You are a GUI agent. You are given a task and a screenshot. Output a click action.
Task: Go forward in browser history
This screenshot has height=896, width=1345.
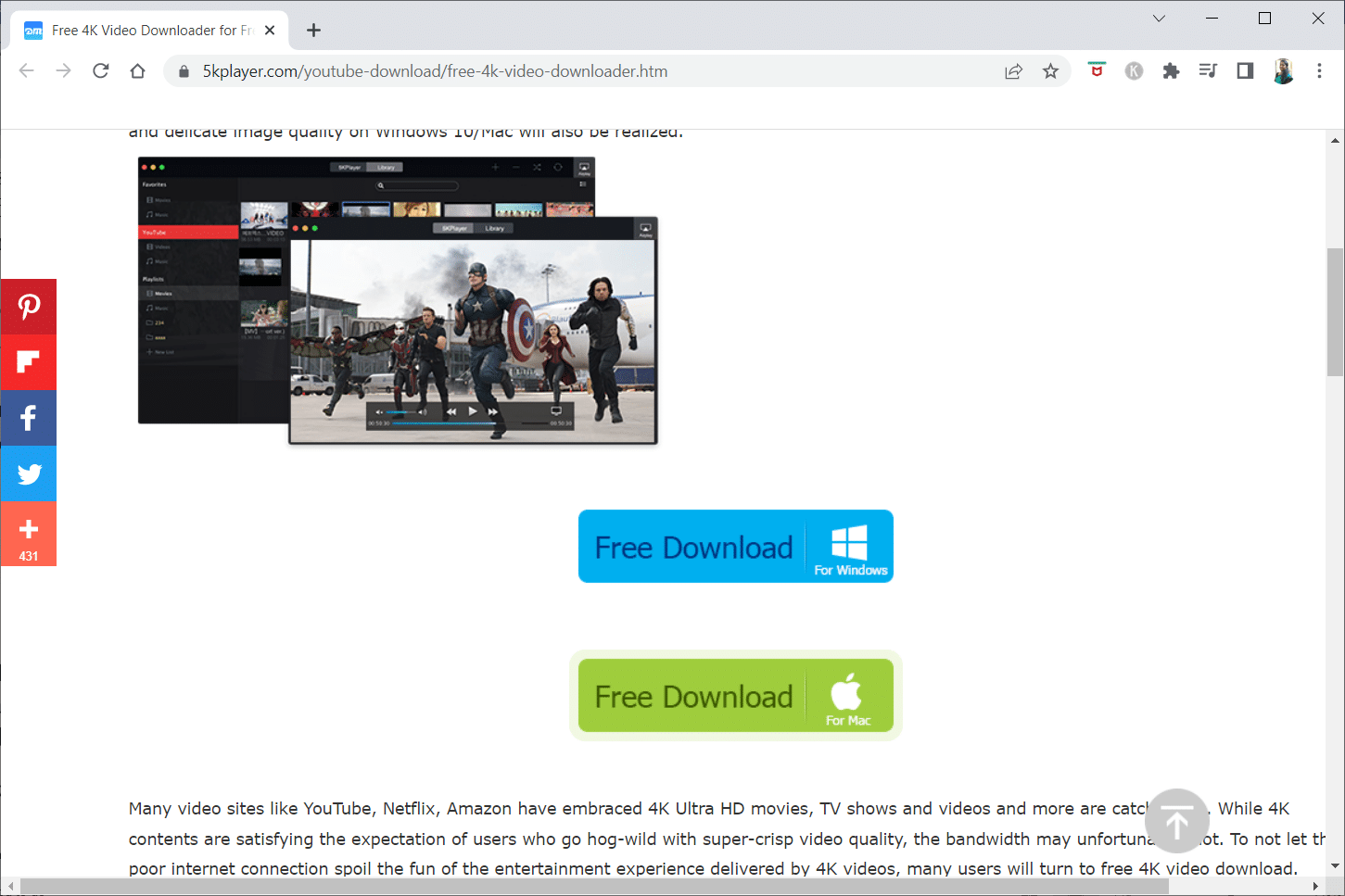pos(63,71)
